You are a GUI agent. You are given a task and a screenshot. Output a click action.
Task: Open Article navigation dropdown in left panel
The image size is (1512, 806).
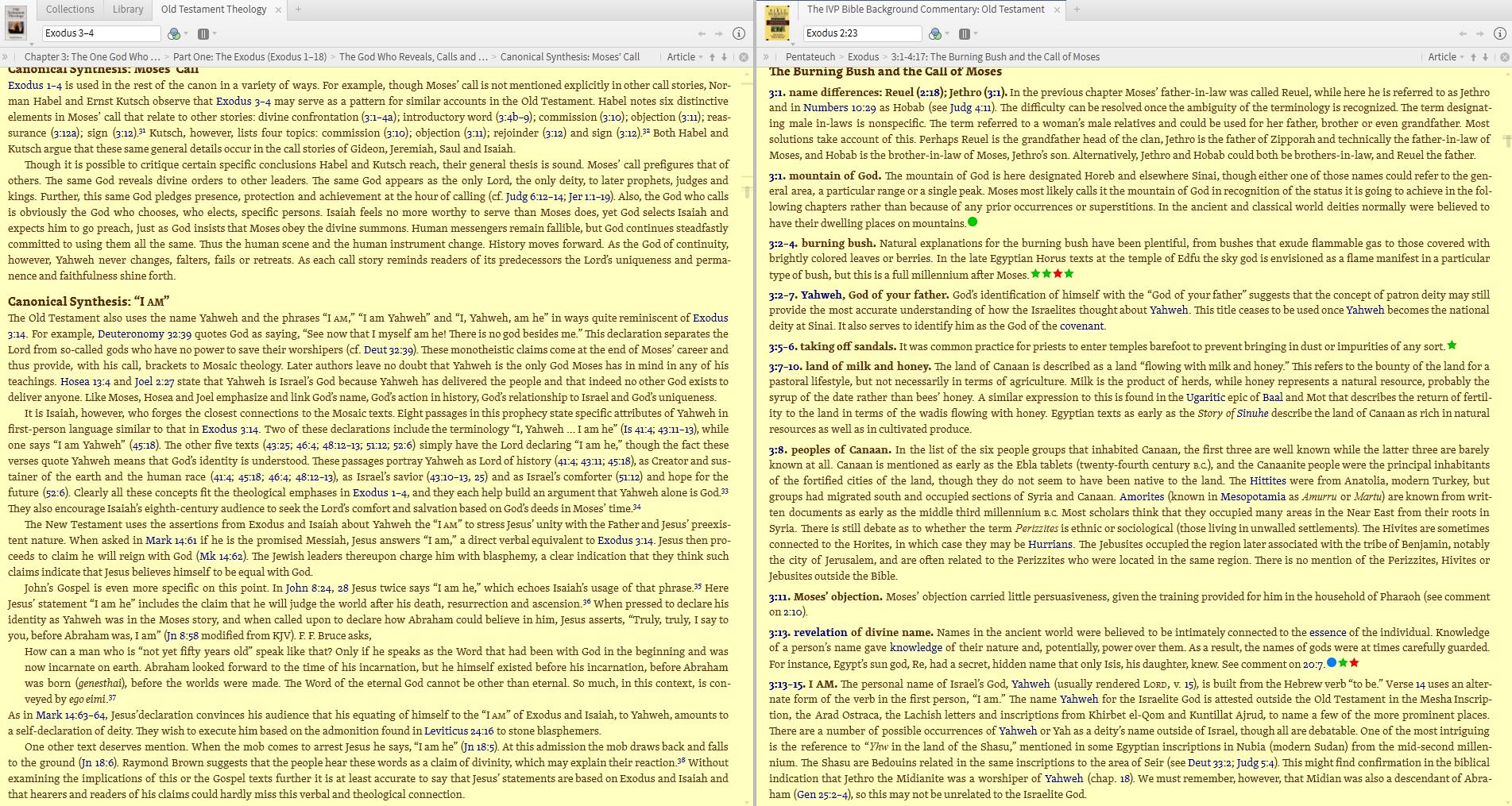point(685,57)
